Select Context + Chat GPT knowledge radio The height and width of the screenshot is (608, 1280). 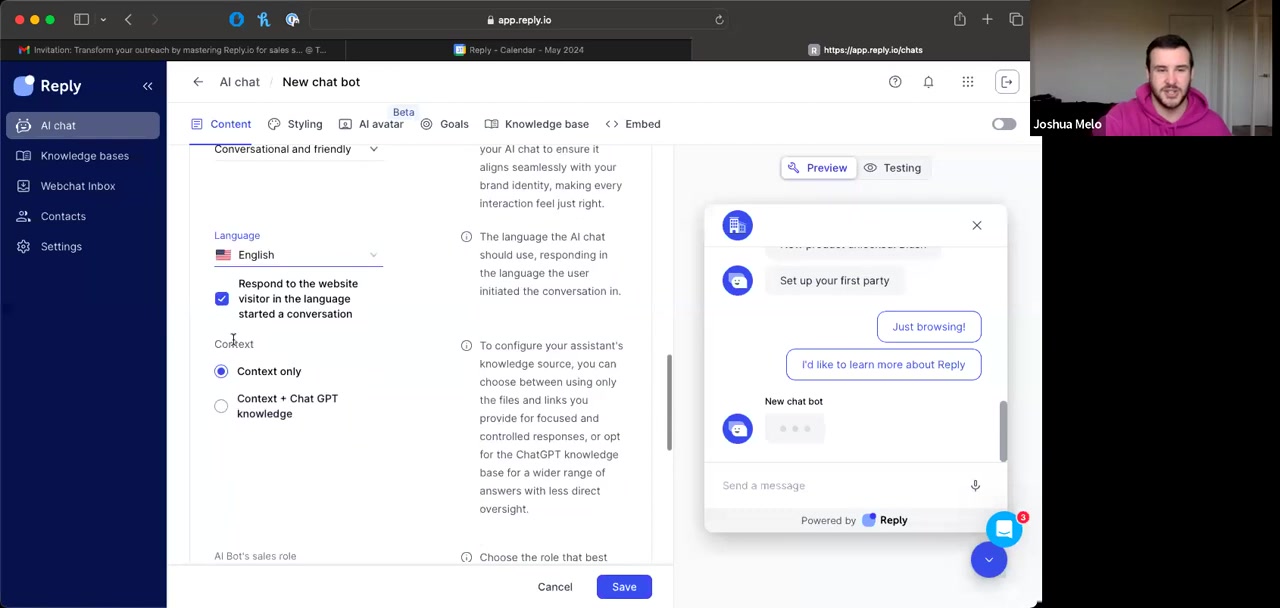click(221, 406)
